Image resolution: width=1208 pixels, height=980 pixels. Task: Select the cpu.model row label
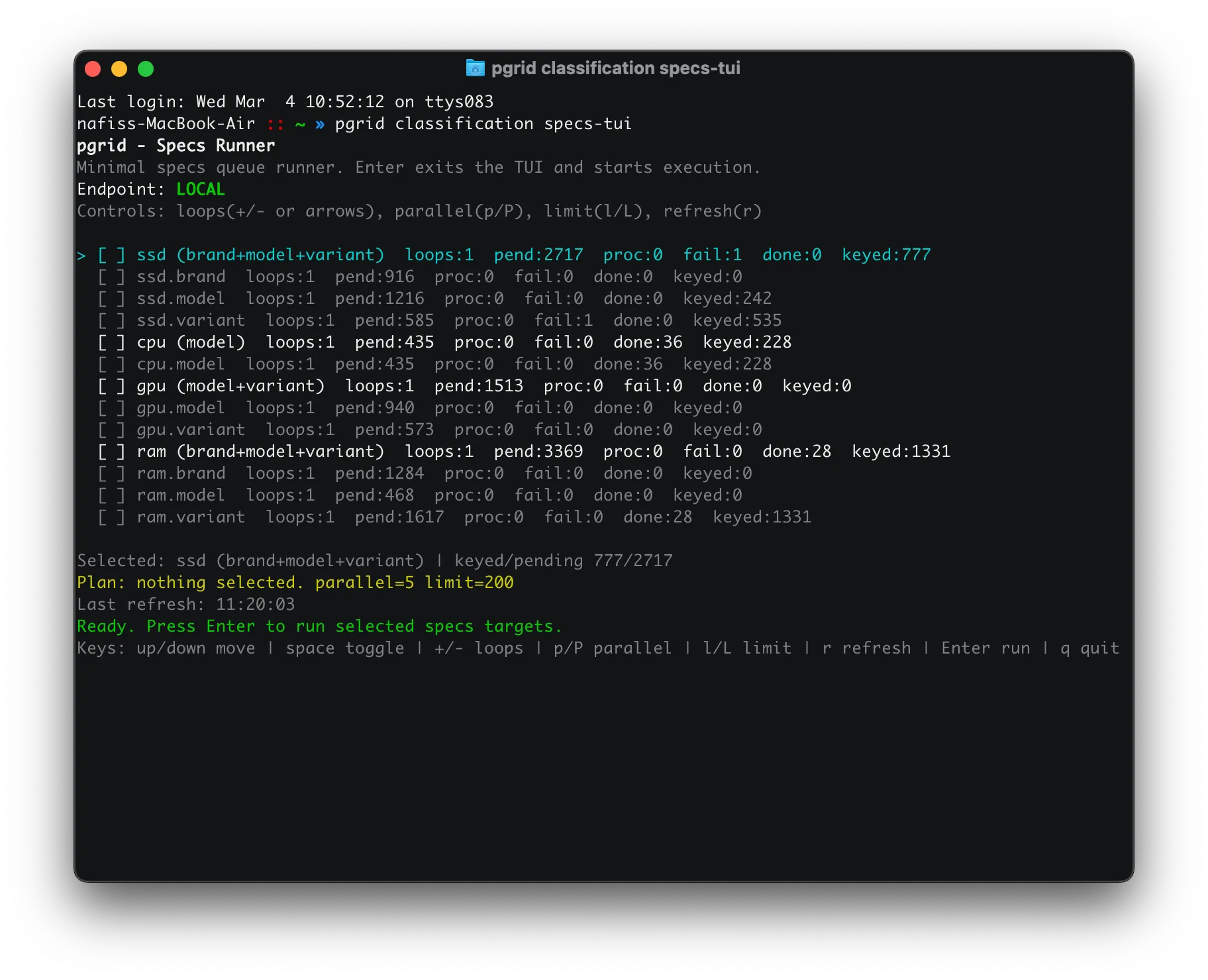point(181,364)
